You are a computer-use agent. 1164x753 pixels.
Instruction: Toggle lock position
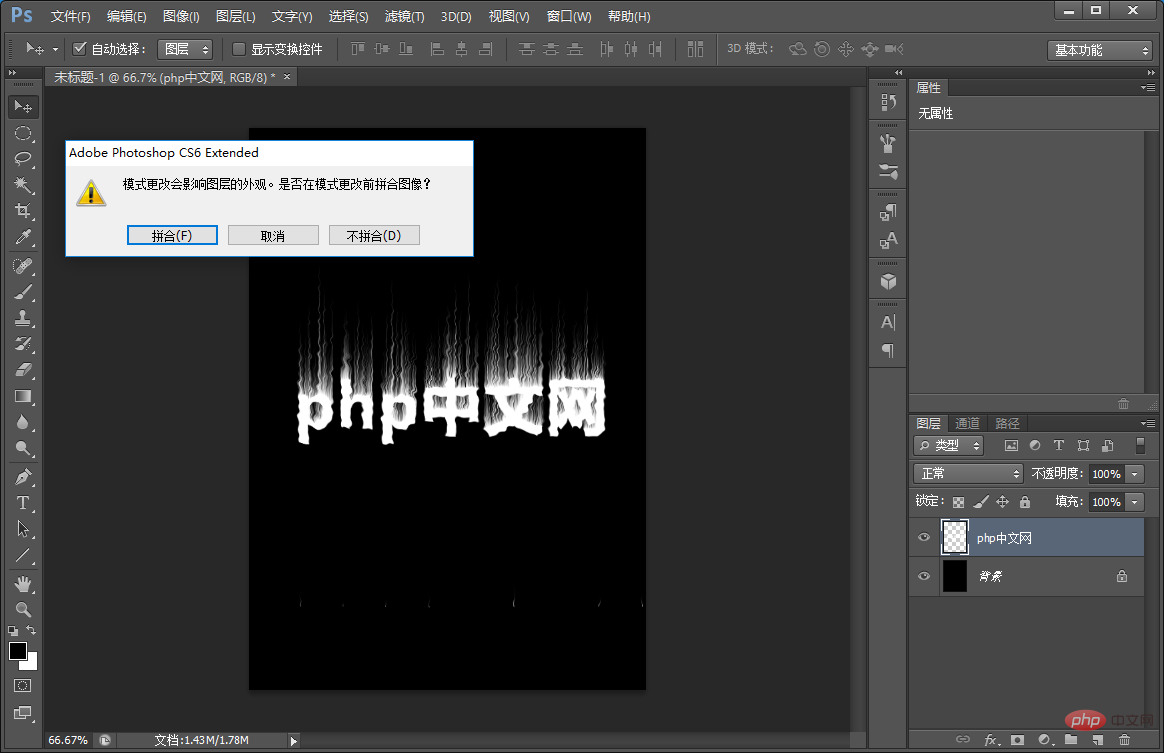(x=1003, y=502)
